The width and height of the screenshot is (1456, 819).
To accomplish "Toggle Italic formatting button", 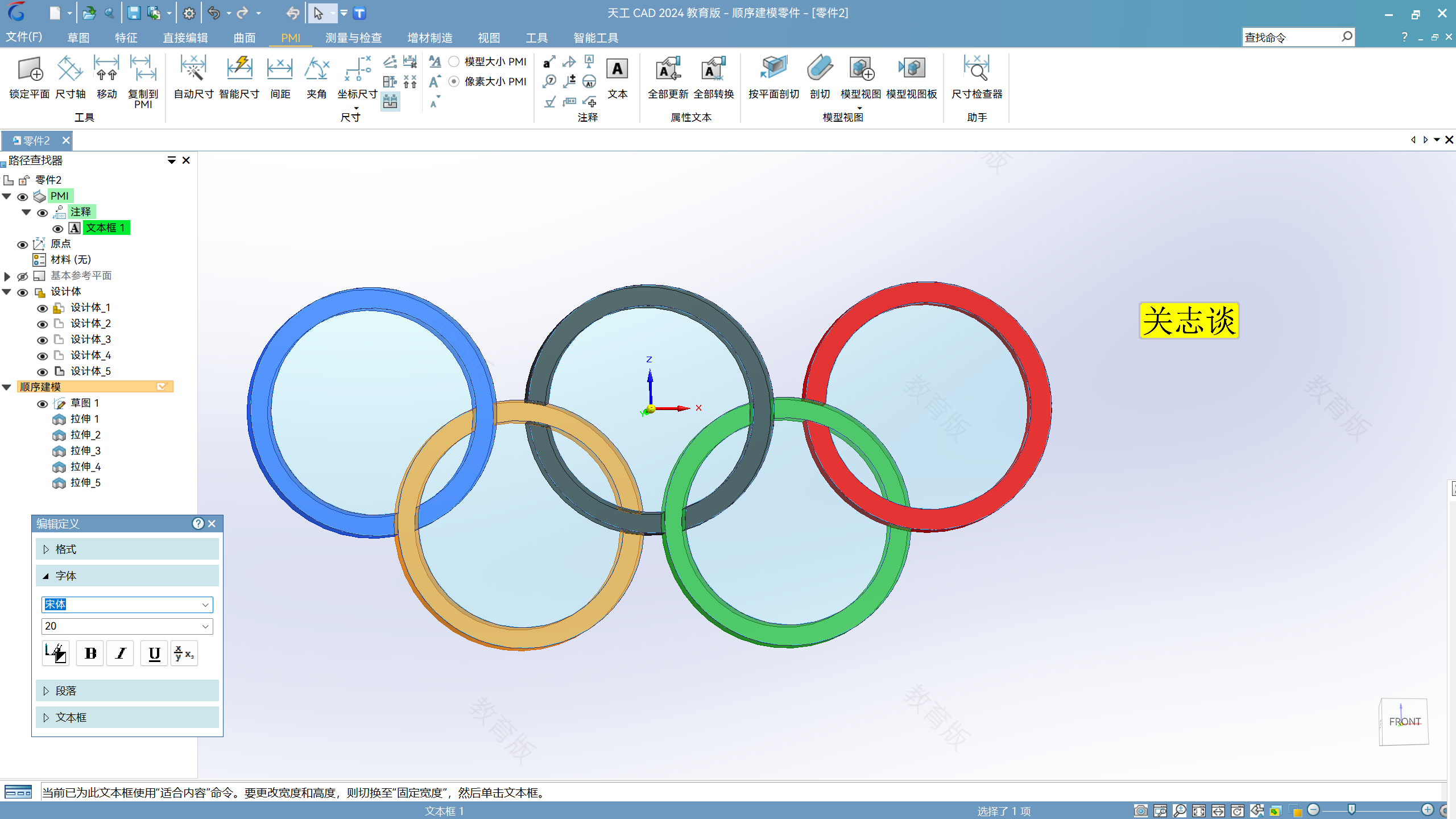I will [120, 653].
